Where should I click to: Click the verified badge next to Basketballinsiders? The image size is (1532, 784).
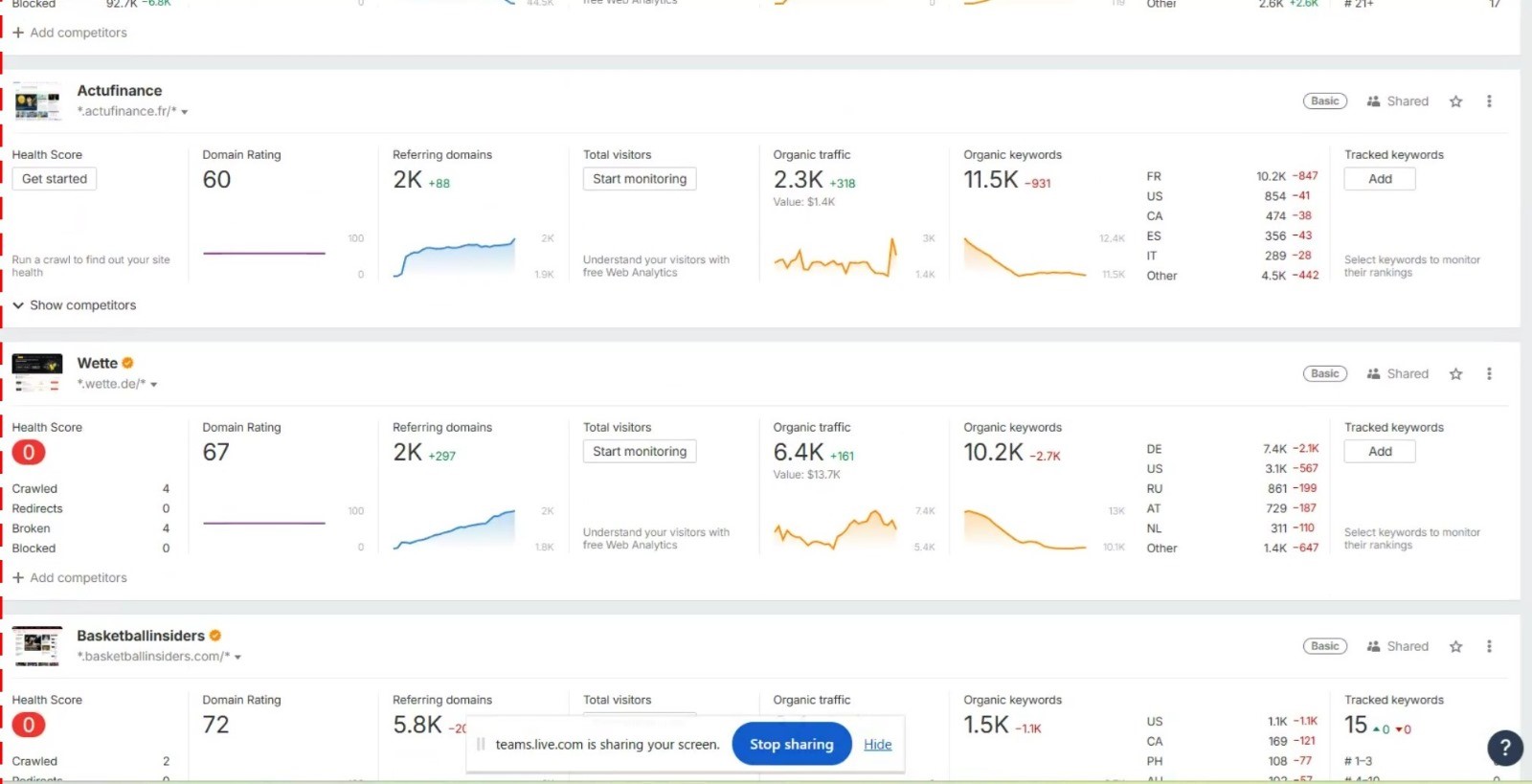tap(215, 636)
